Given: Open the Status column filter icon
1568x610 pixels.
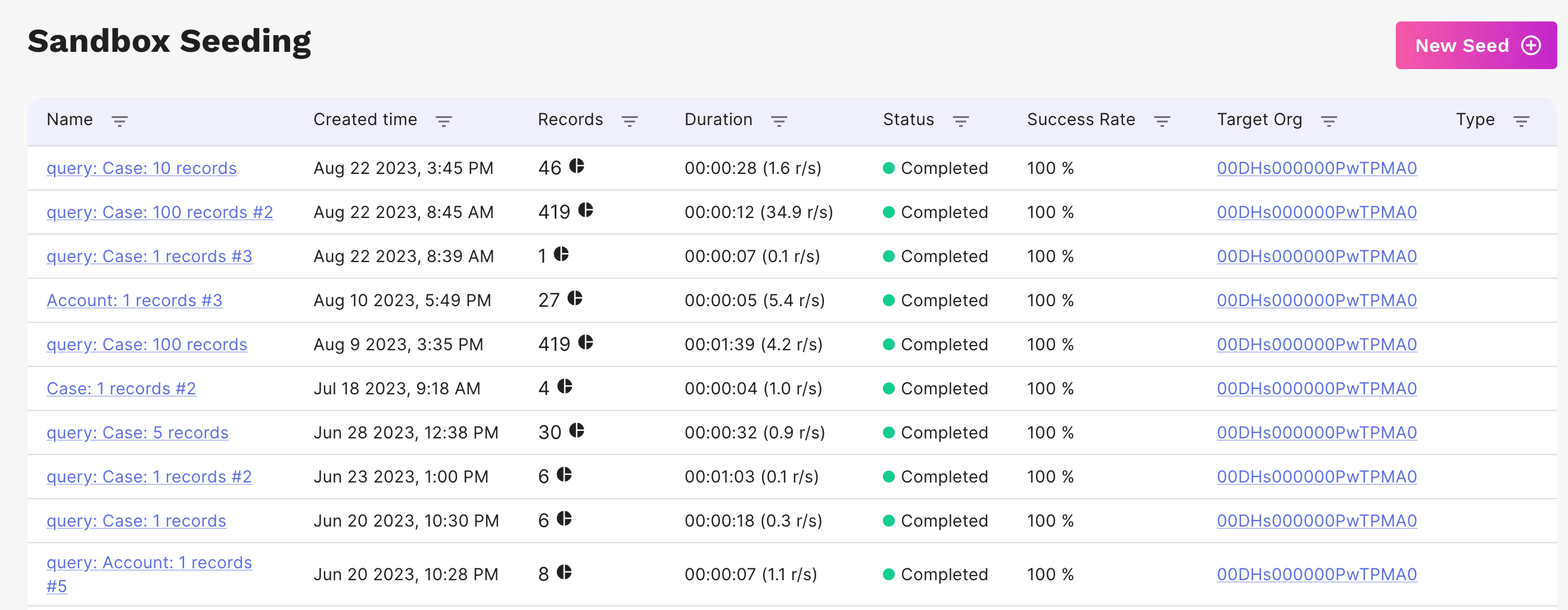Looking at the screenshot, I should point(960,121).
